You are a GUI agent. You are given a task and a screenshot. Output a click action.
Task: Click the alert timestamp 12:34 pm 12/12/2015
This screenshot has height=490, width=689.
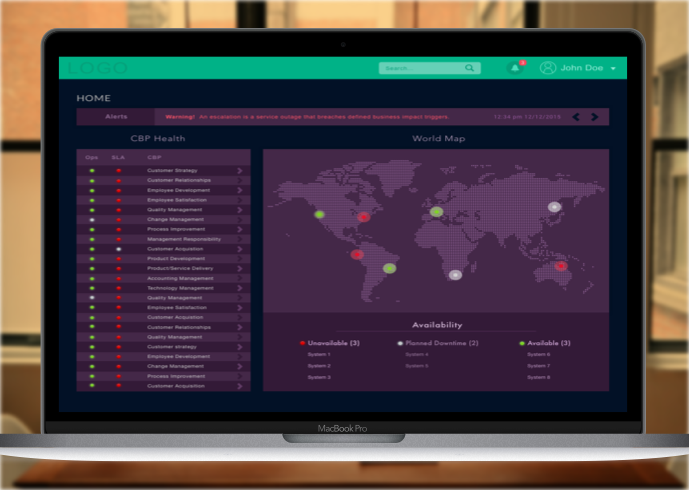tap(527, 117)
